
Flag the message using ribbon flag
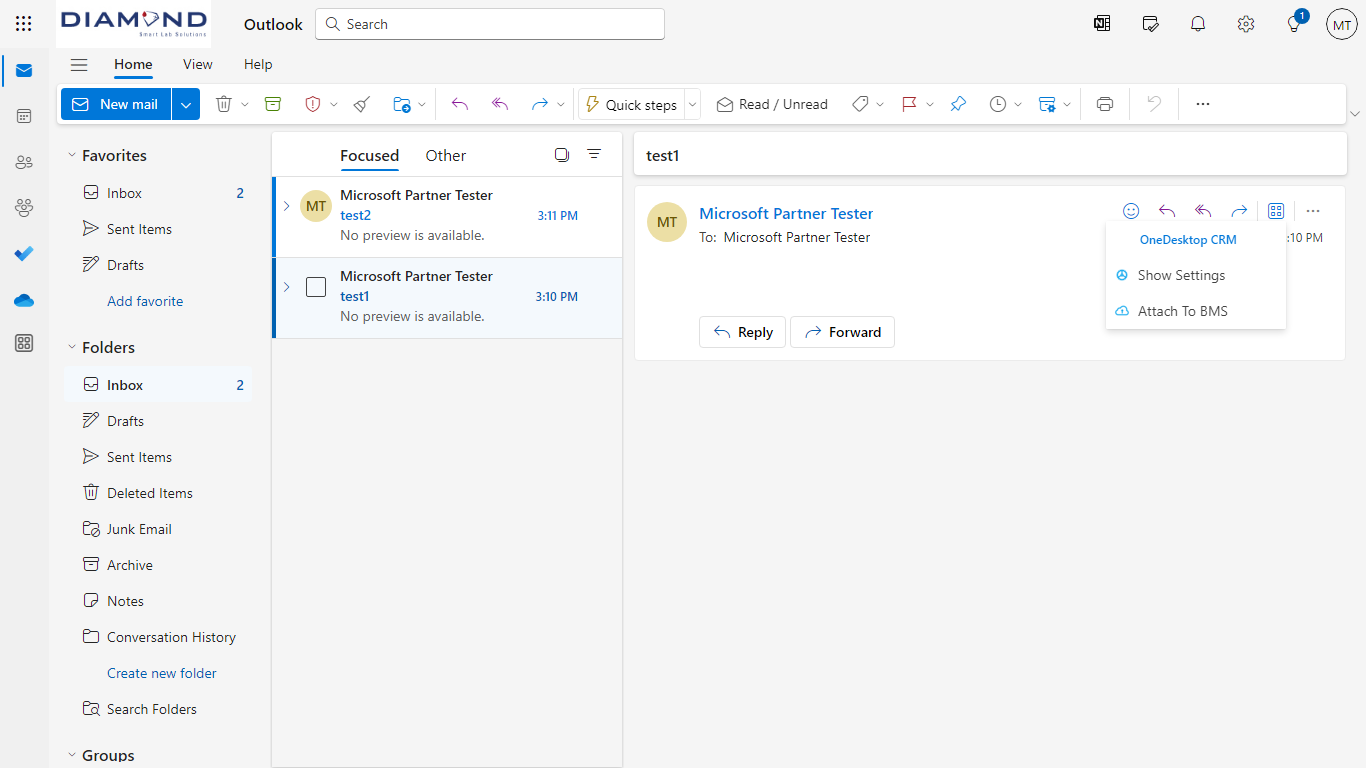click(x=909, y=104)
